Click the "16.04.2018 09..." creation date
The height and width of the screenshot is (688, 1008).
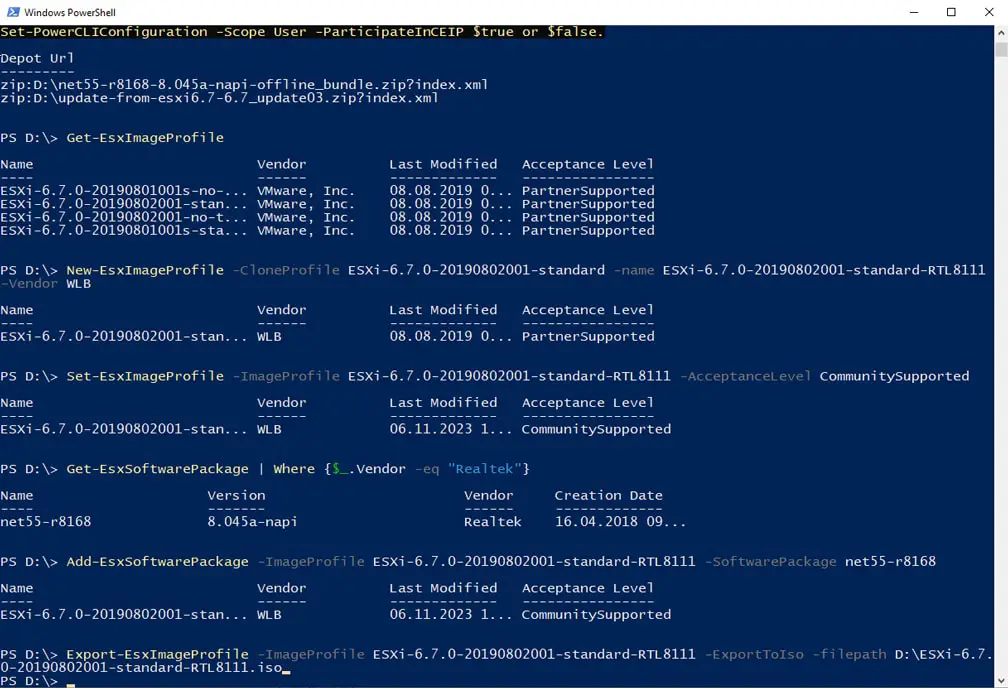(620, 521)
